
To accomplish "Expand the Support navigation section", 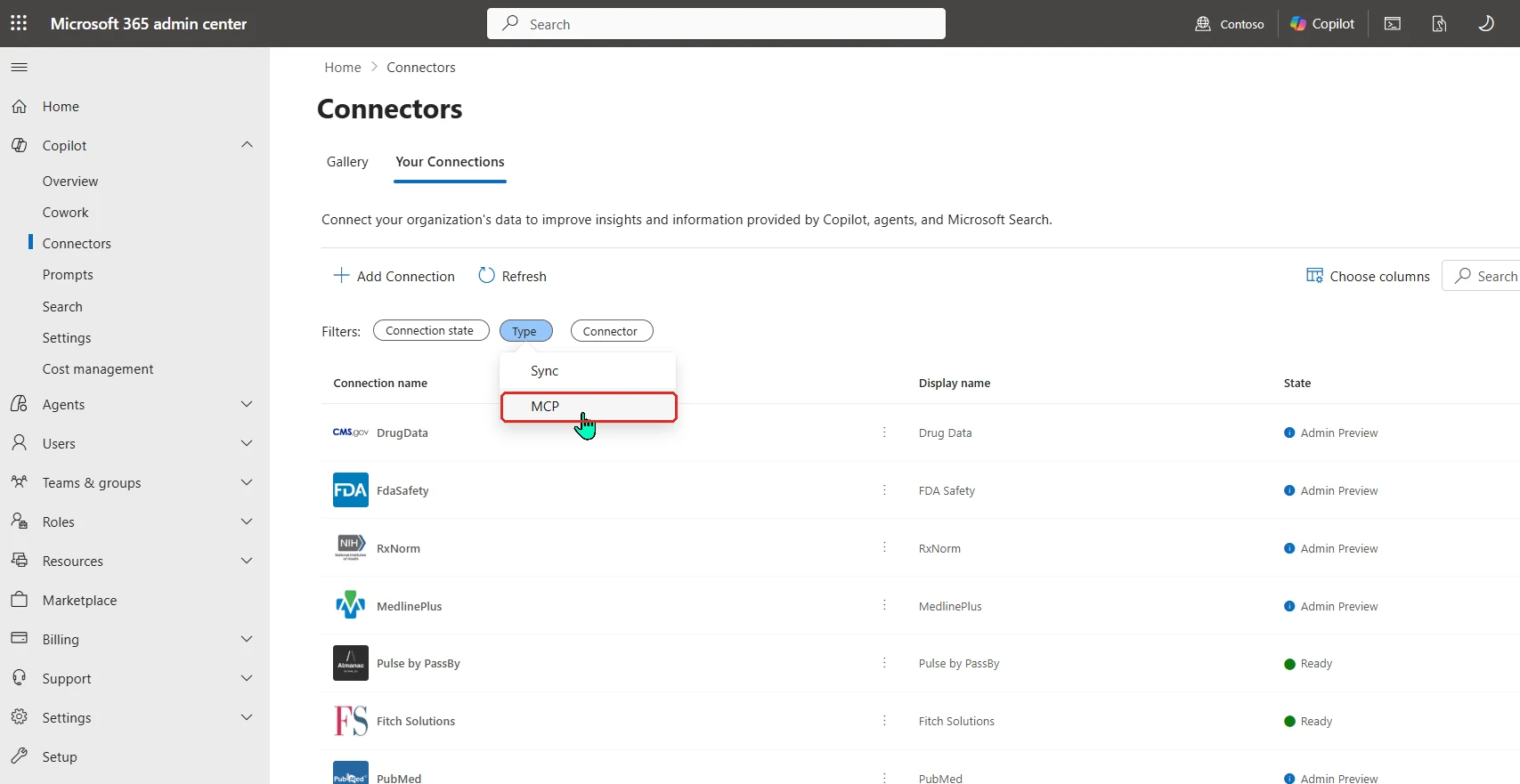I will [x=247, y=678].
